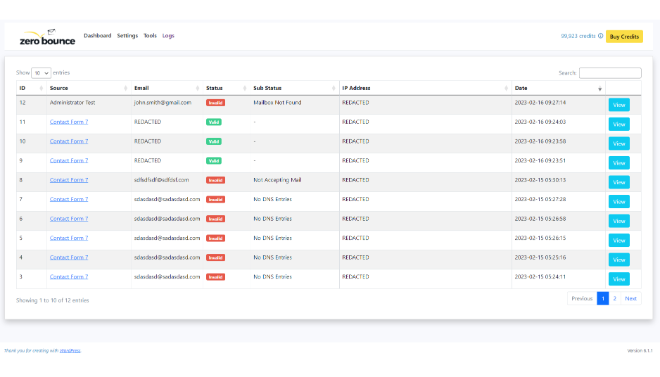Open the Tools menu item
The height and width of the screenshot is (377, 660).
coord(150,36)
